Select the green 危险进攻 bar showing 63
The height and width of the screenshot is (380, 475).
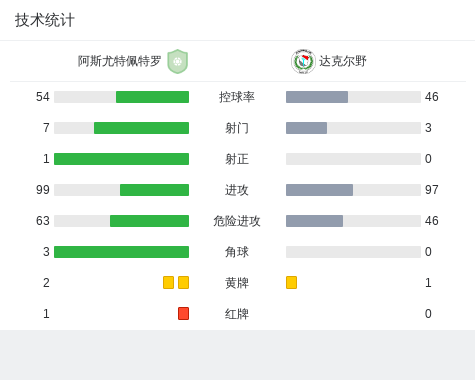(x=149, y=221)
